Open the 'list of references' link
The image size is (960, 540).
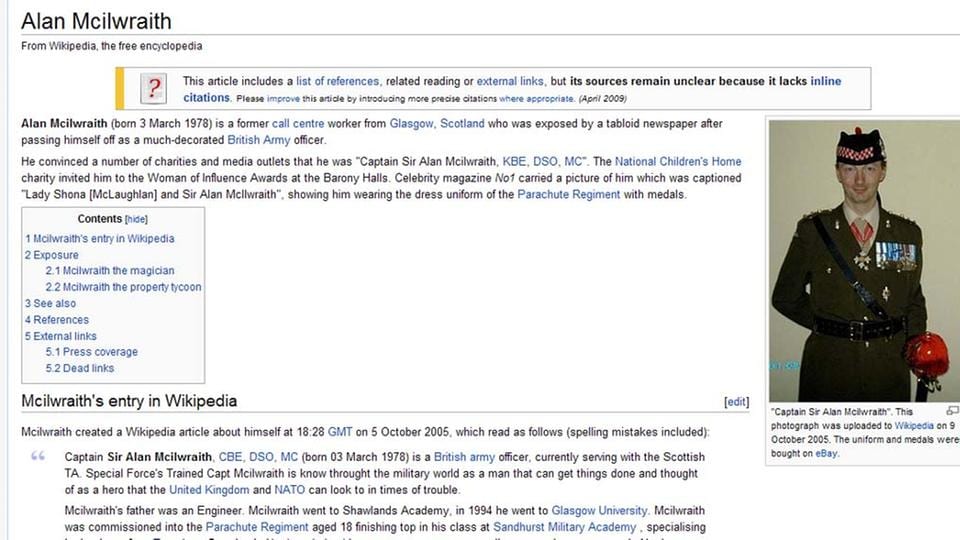pyautogui.click(x=338, y=81)
